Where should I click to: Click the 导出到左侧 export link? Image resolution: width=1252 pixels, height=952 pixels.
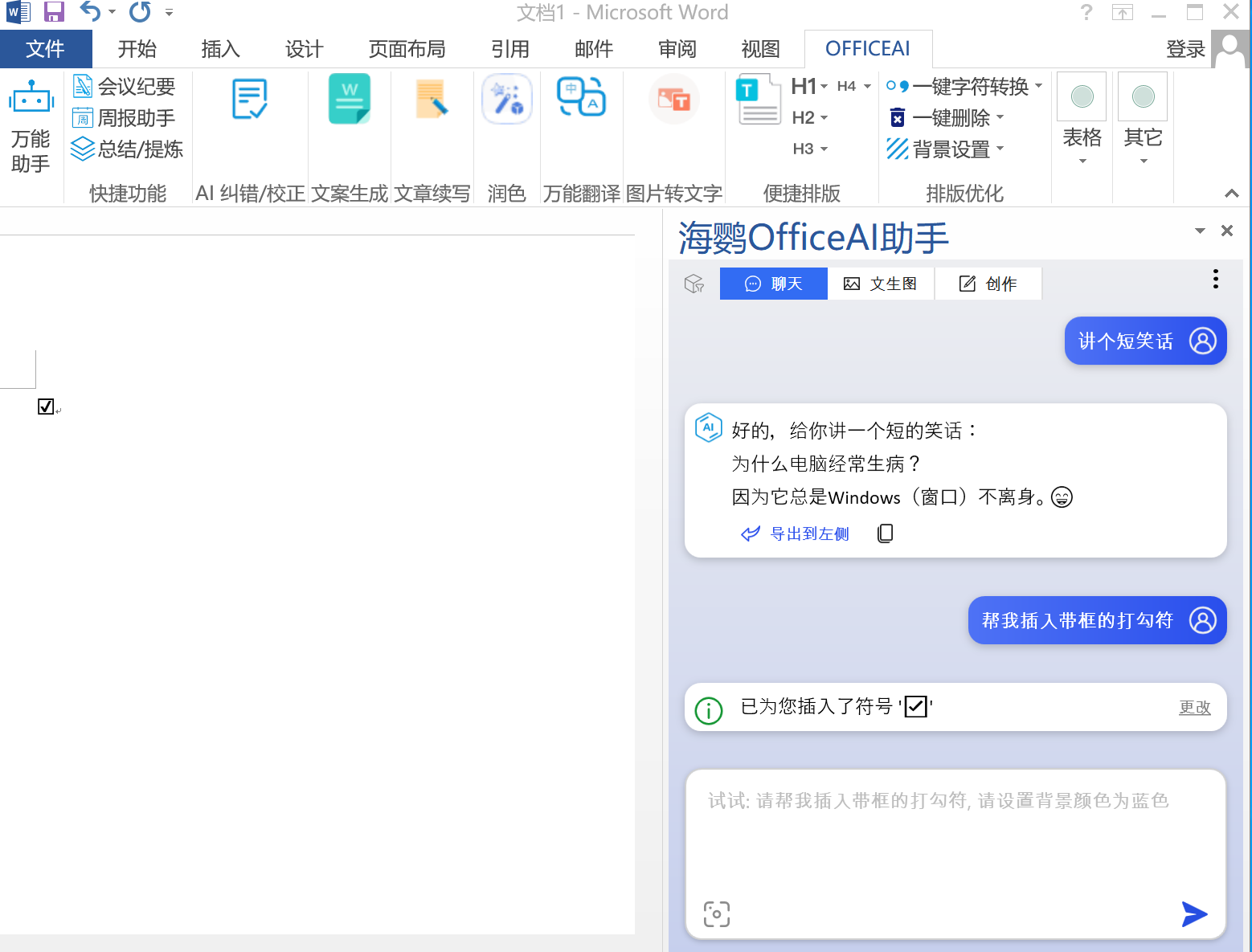(795, 533)
